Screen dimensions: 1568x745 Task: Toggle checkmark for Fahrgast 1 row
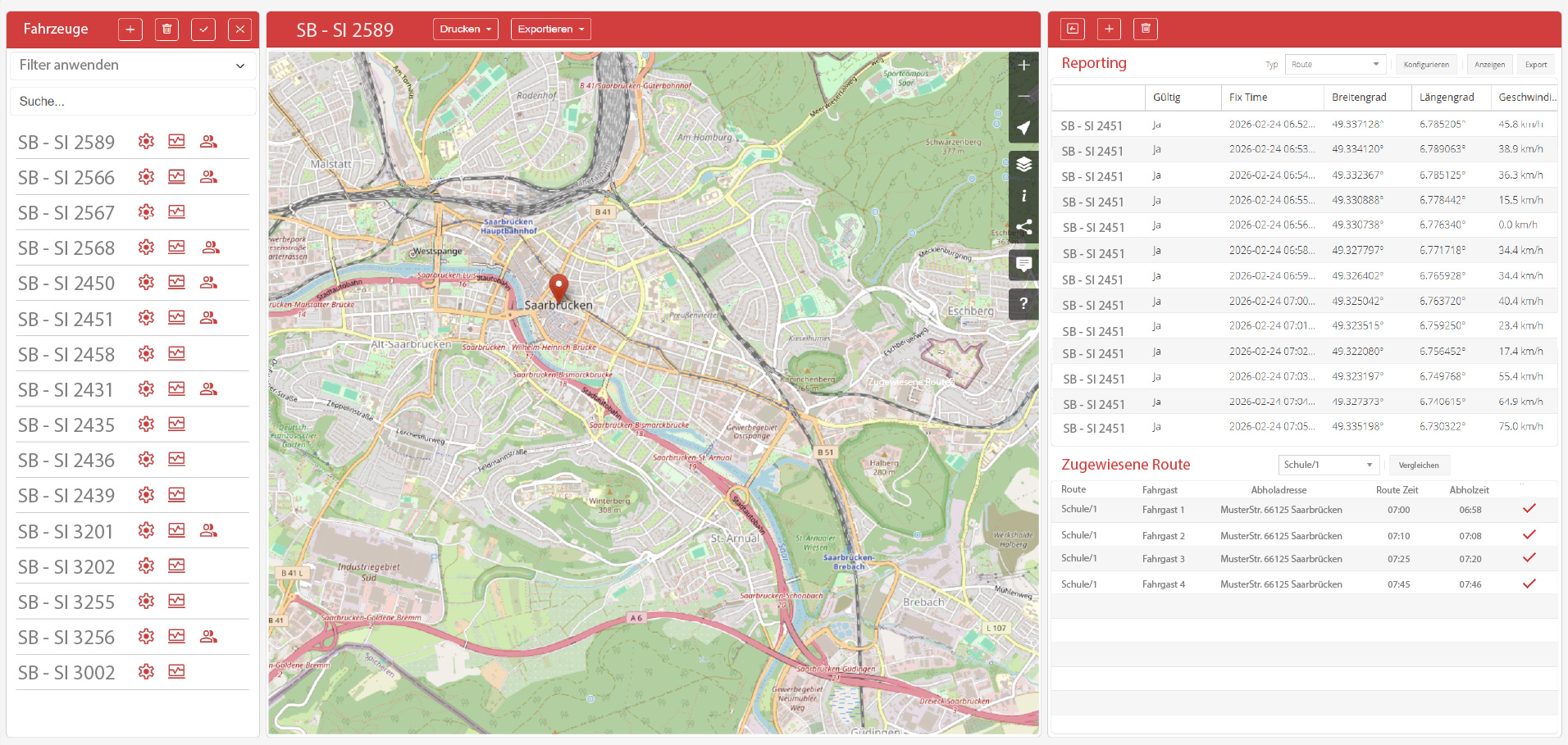pos(1529,509)
